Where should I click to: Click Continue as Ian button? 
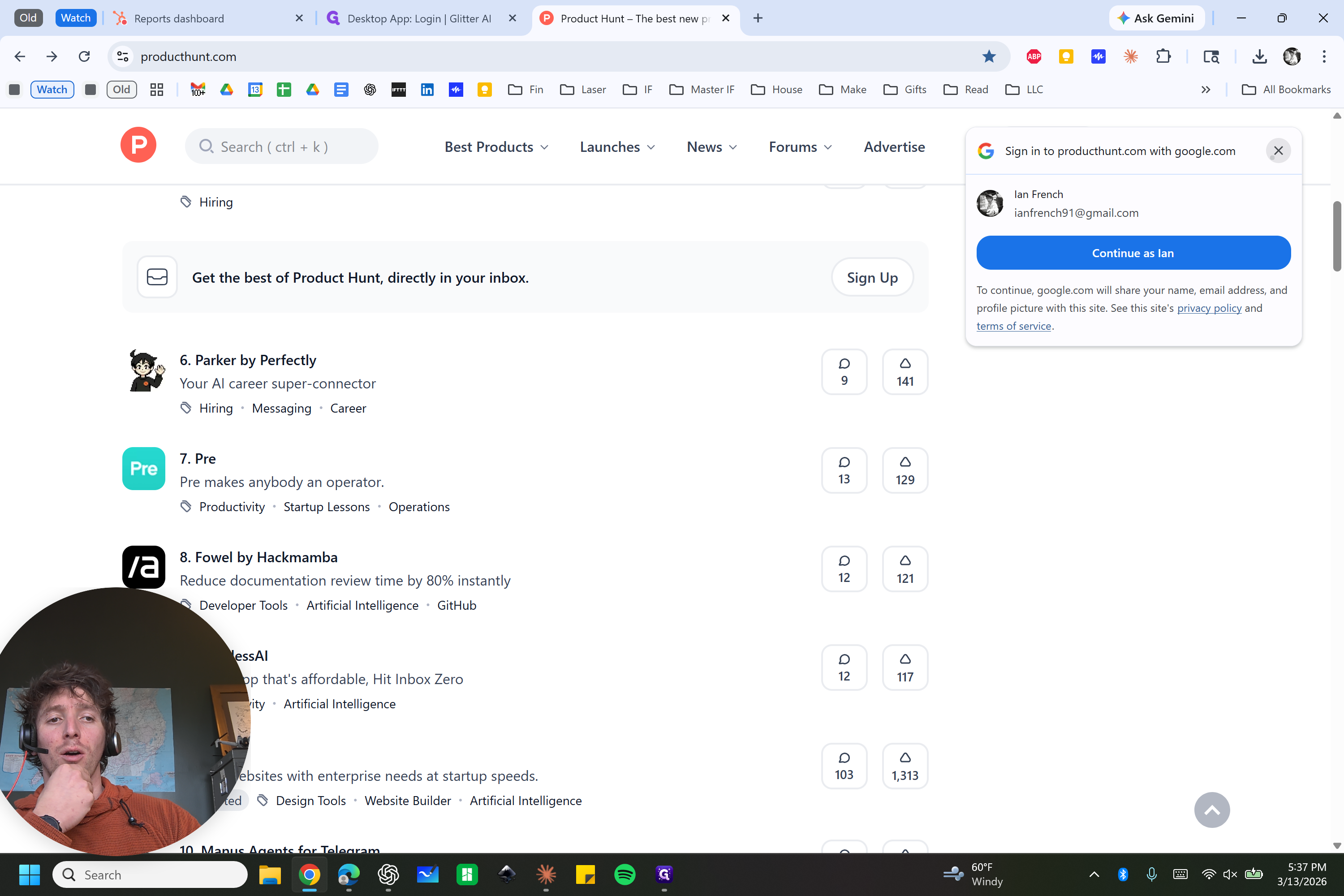[1133, 253]
